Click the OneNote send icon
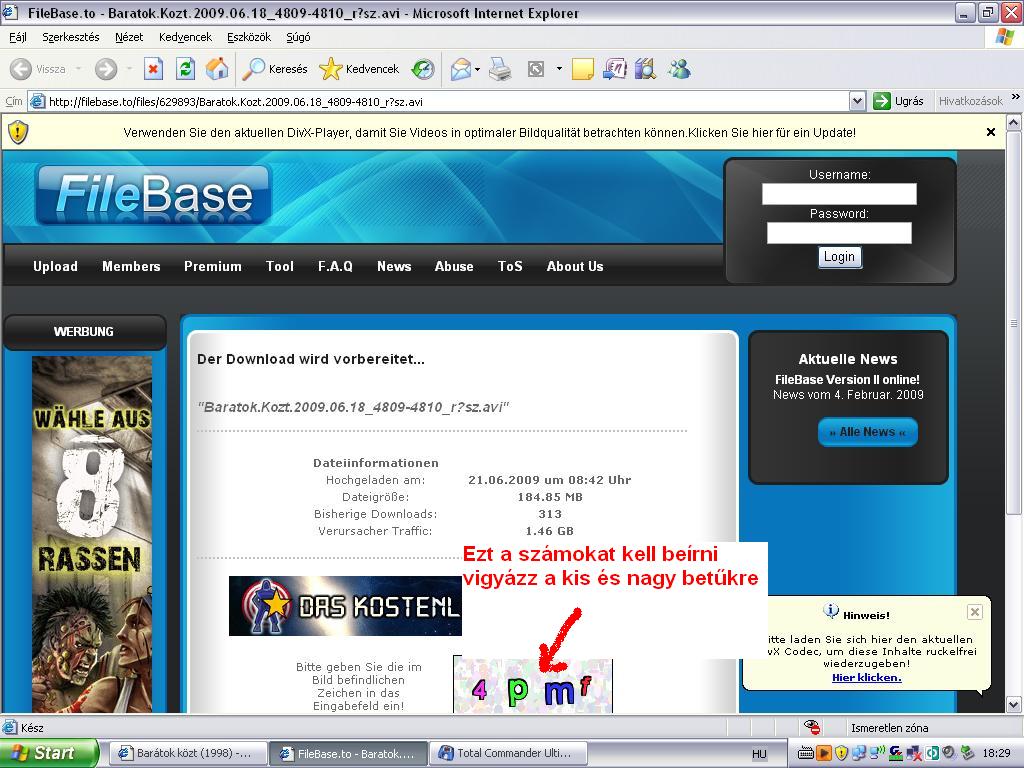 point(615,69)
